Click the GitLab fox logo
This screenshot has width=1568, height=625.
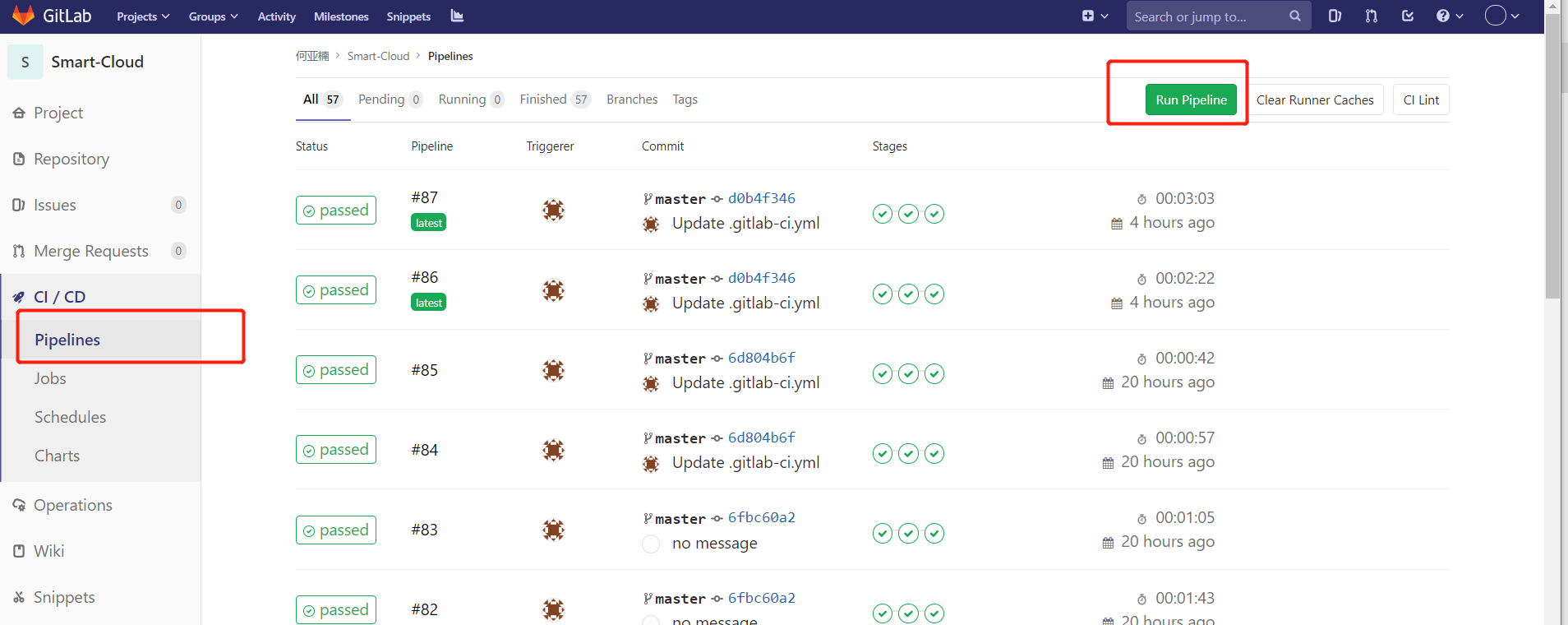coord(23,16)
